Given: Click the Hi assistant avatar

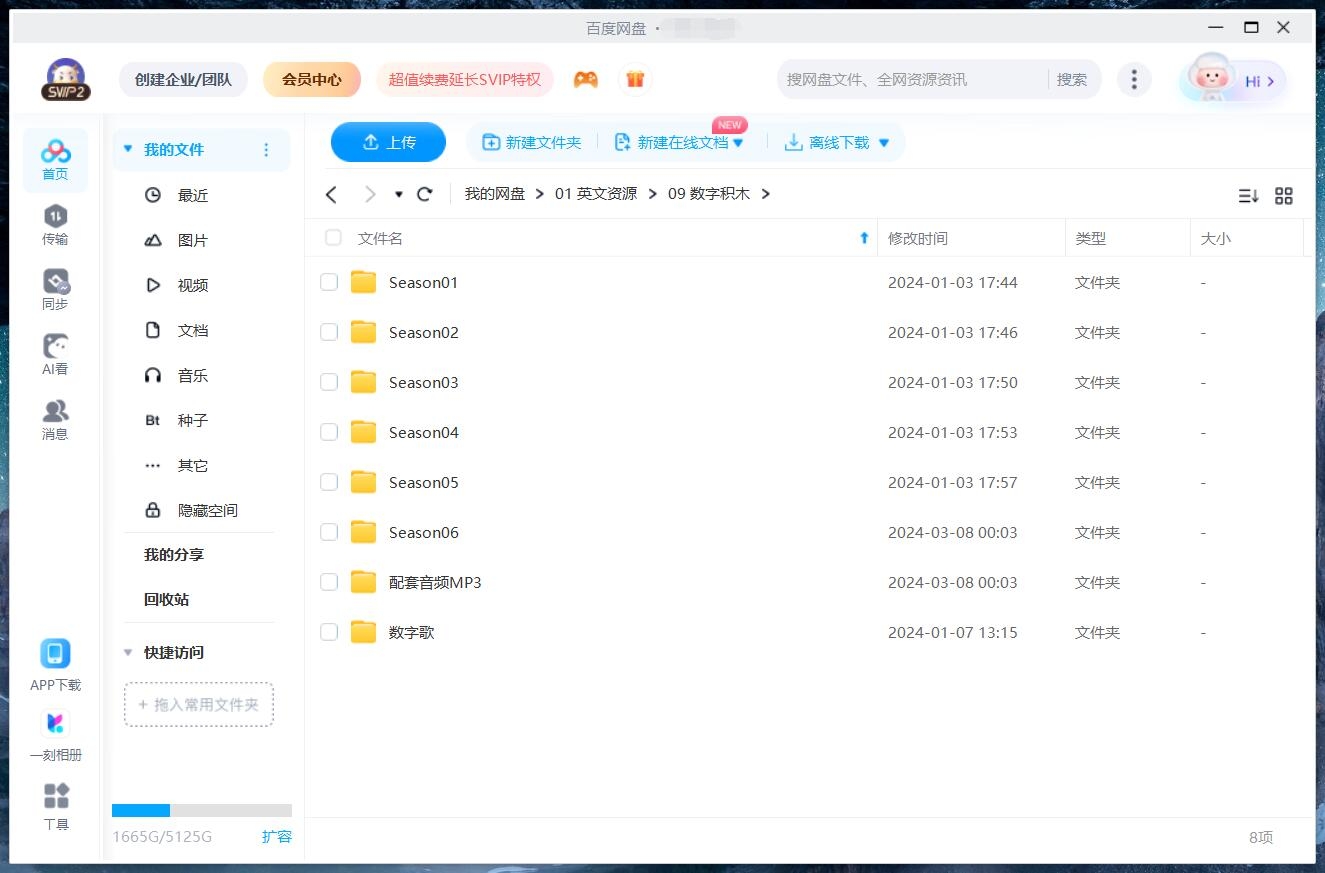Looking at the screenshot, I should pyautogui.click(x=1232, y=80).
